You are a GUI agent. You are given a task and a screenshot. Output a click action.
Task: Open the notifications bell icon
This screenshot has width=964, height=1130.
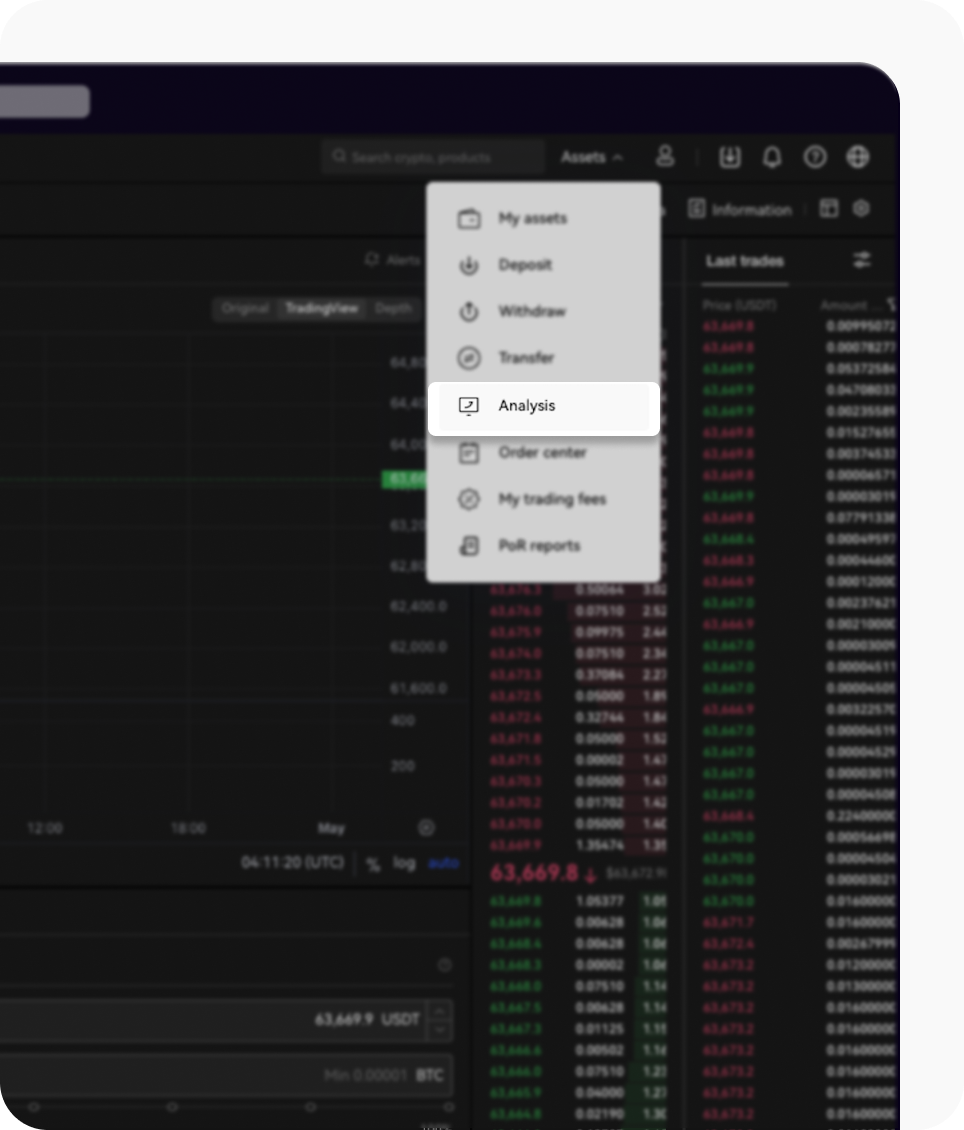point(772,157)
